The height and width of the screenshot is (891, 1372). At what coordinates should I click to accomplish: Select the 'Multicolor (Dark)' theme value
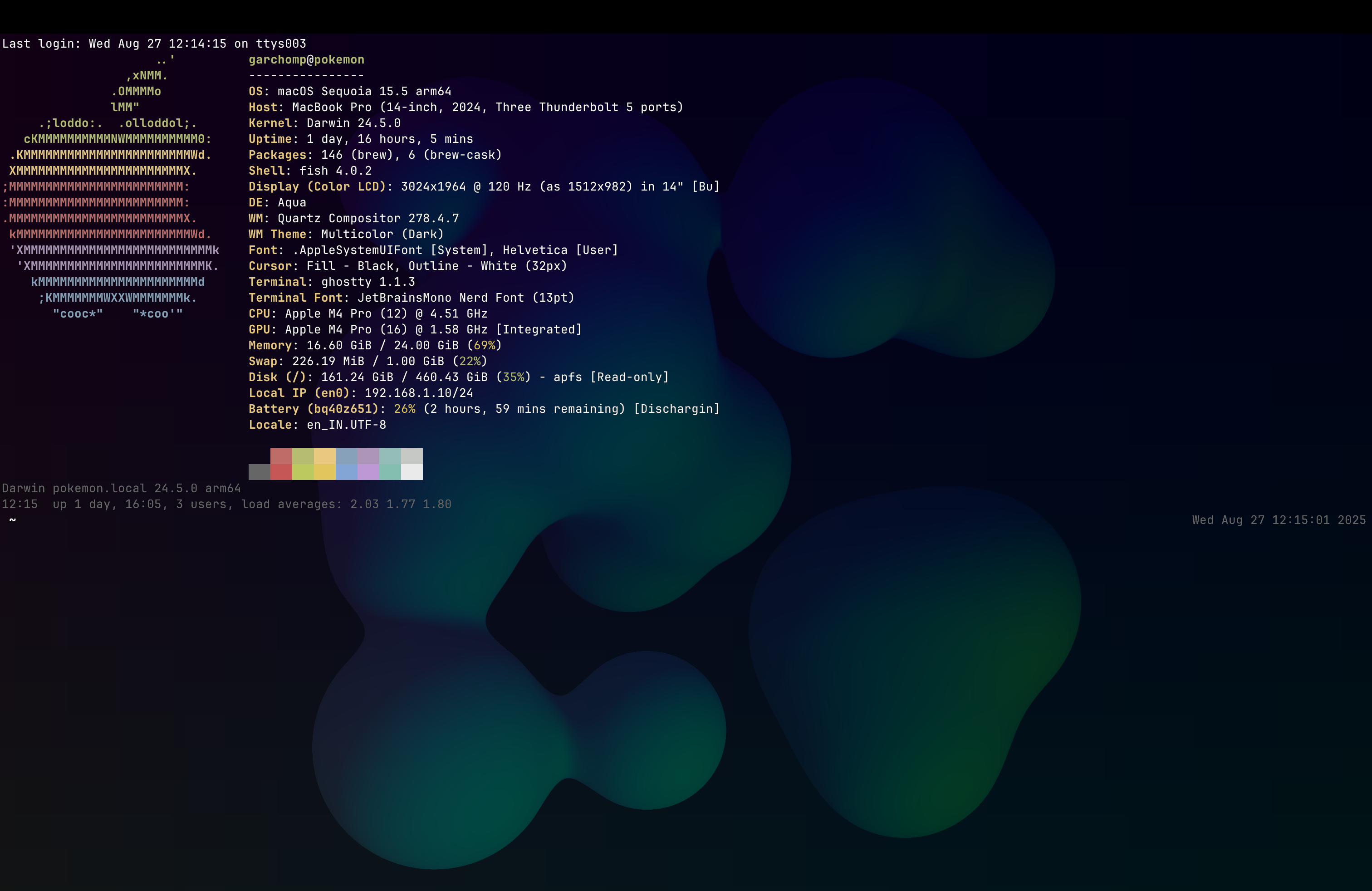[x=382, y=235]
